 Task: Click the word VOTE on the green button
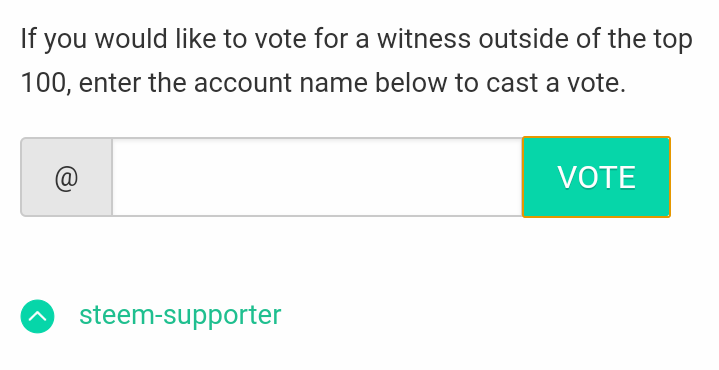[596, 177]
